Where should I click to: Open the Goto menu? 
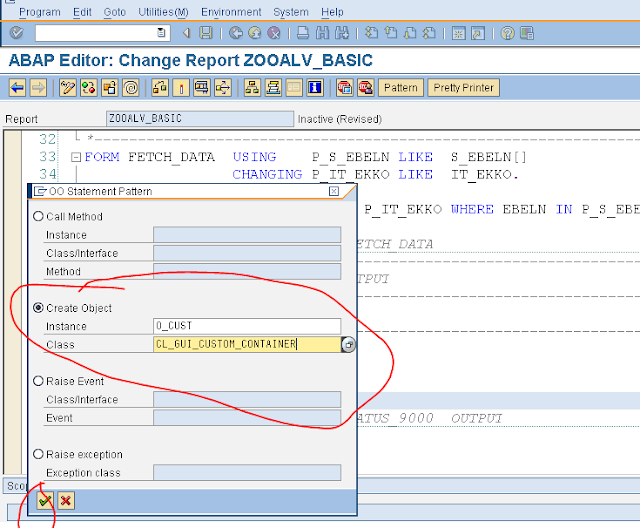(114, 12)
